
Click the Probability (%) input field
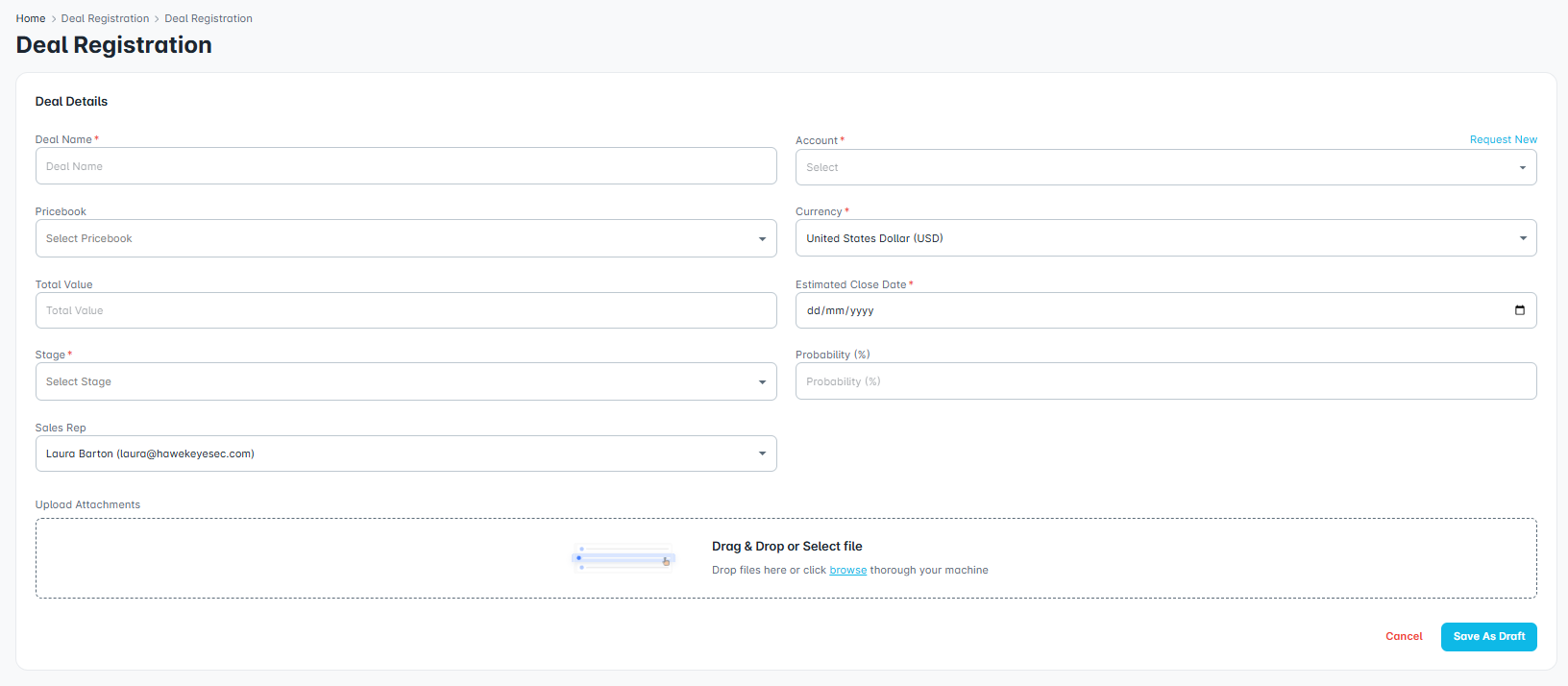pos(1164,381)
